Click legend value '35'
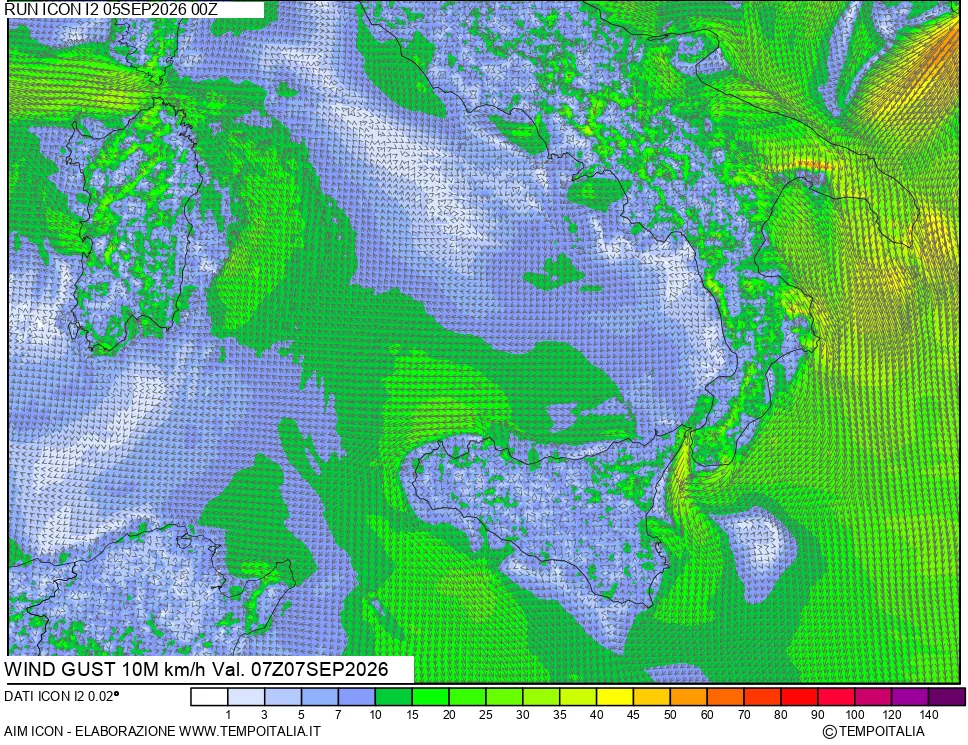This screenshot has height=745, width=968. coord(560,715)
